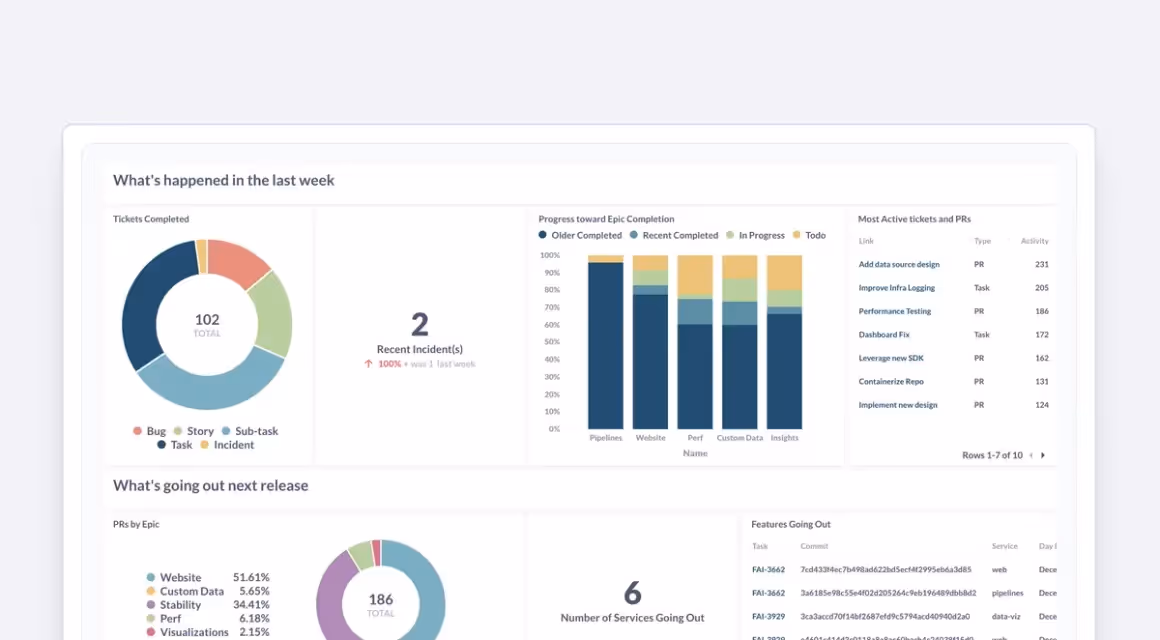This screenshot has width=1160, height=640.
Task: Click the 6 Number of Services Going Out value
Action: 633,593
